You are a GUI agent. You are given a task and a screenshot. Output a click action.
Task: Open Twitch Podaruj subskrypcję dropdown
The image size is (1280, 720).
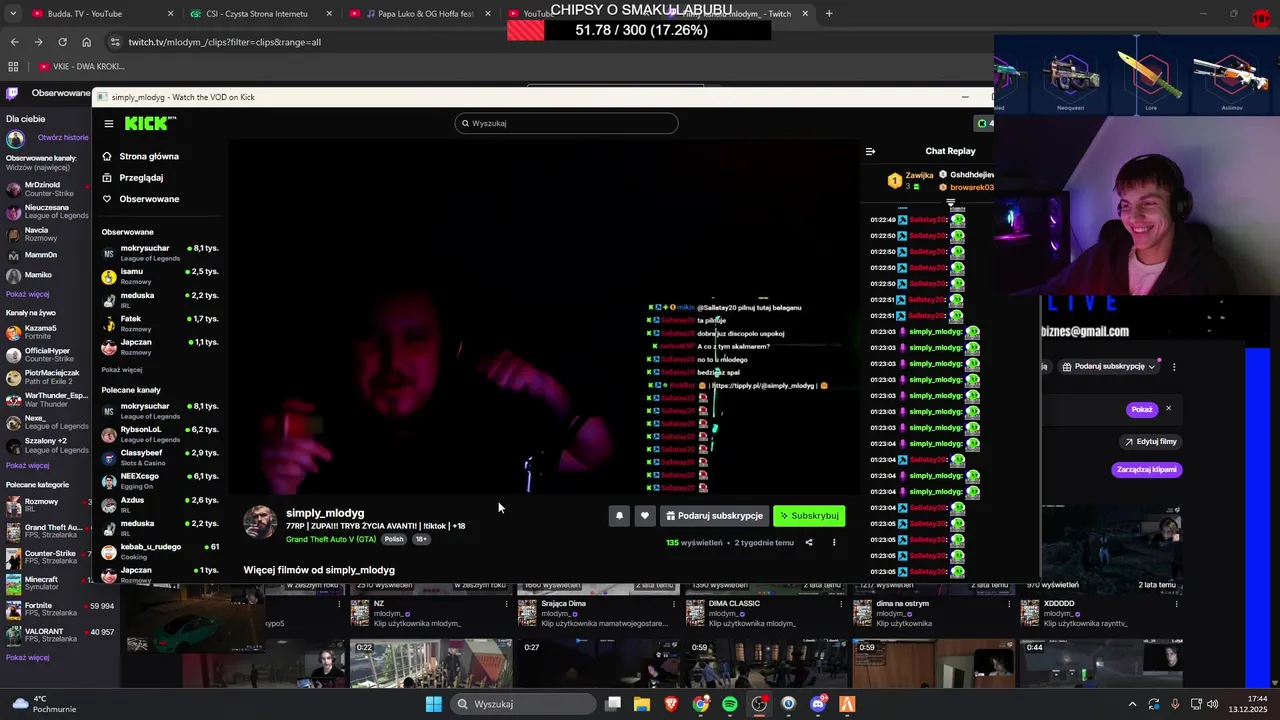pyautogui.click(x=1108, y=367)
